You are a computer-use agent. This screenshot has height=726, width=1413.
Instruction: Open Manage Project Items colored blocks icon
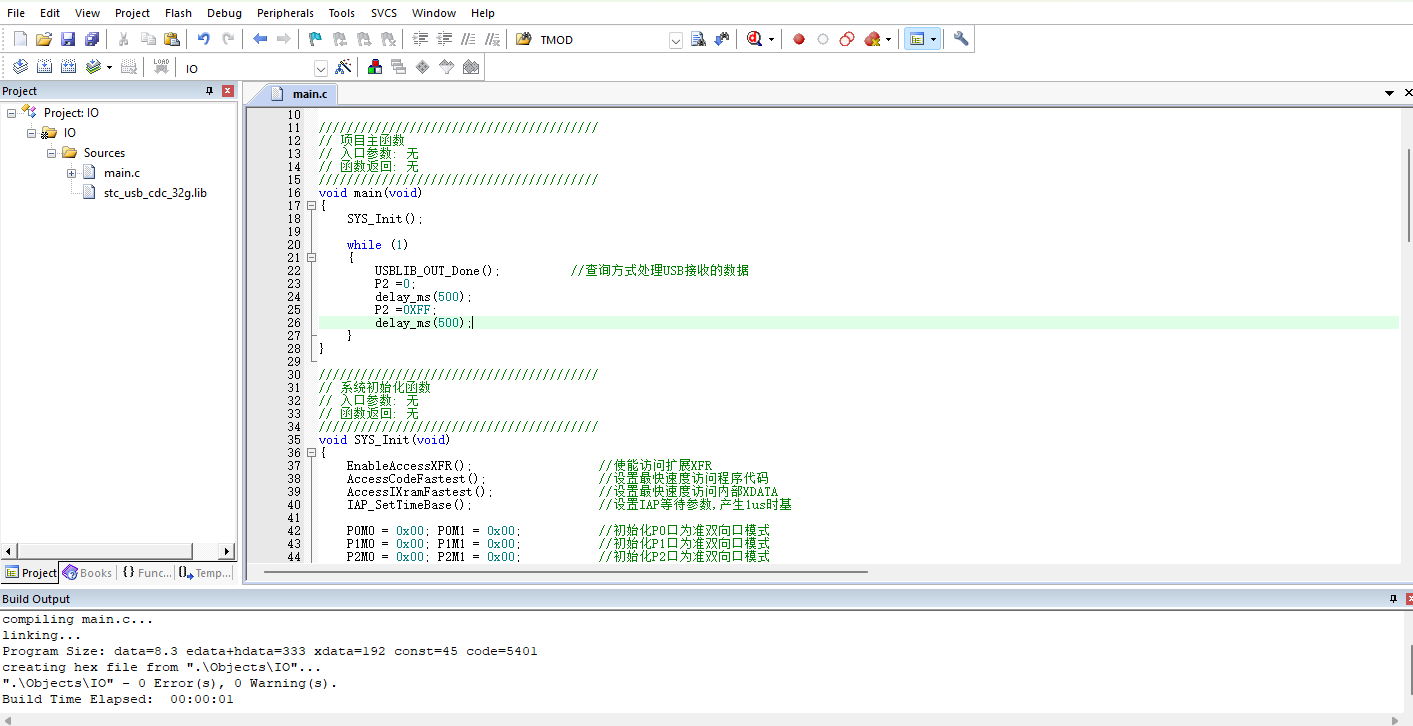pyautogui.click(x=375, y=67)
